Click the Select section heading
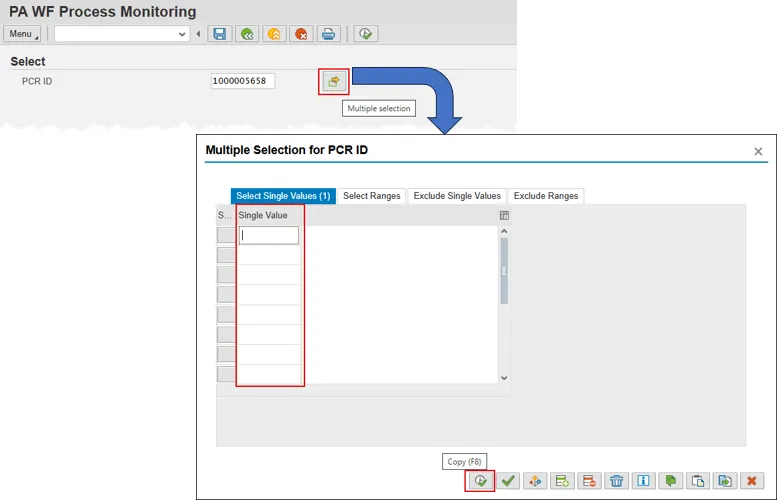The image size is (777, 500). click(x=28, y=61)
